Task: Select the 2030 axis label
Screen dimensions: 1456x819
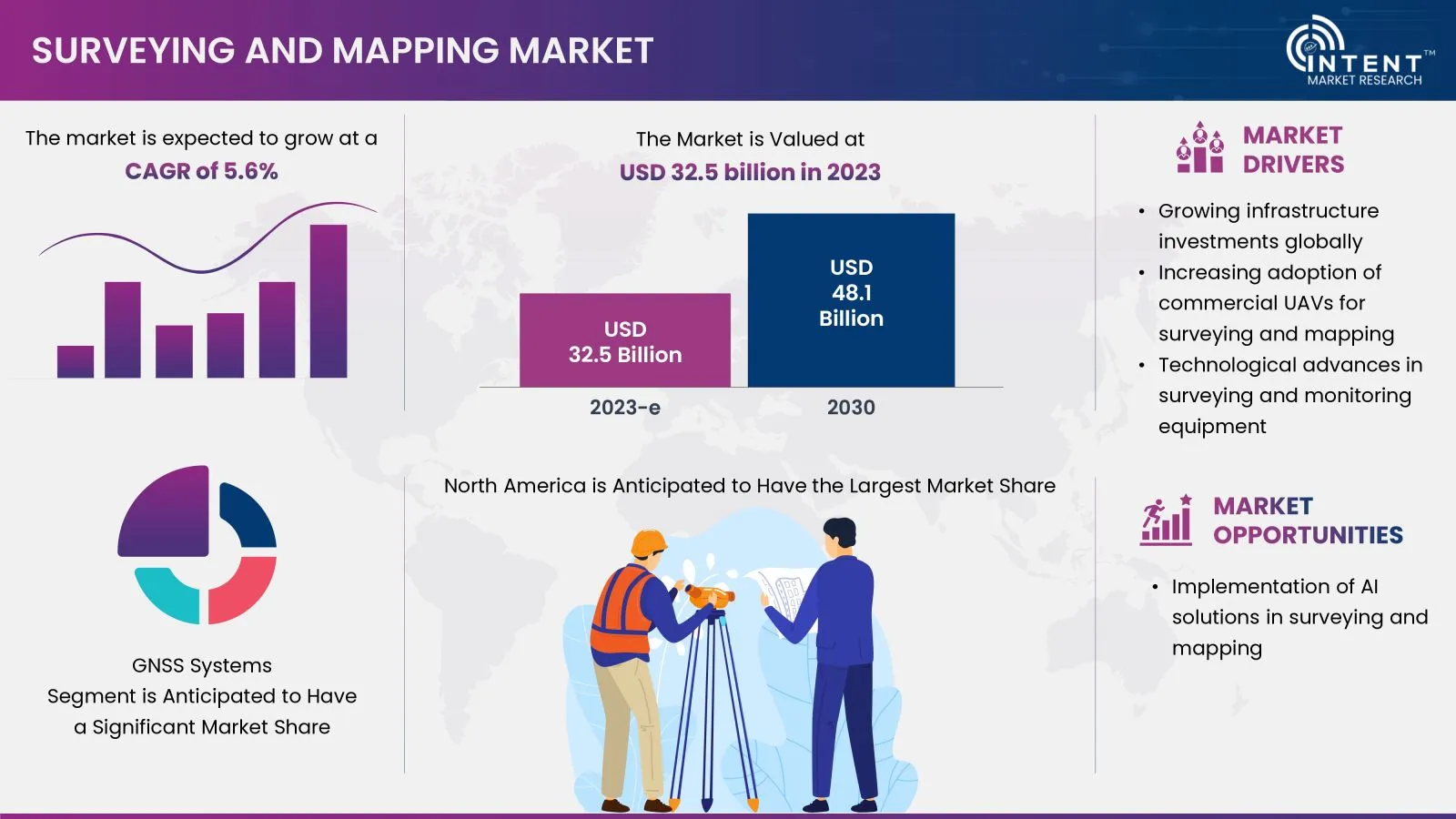Action: click(851, 408)
